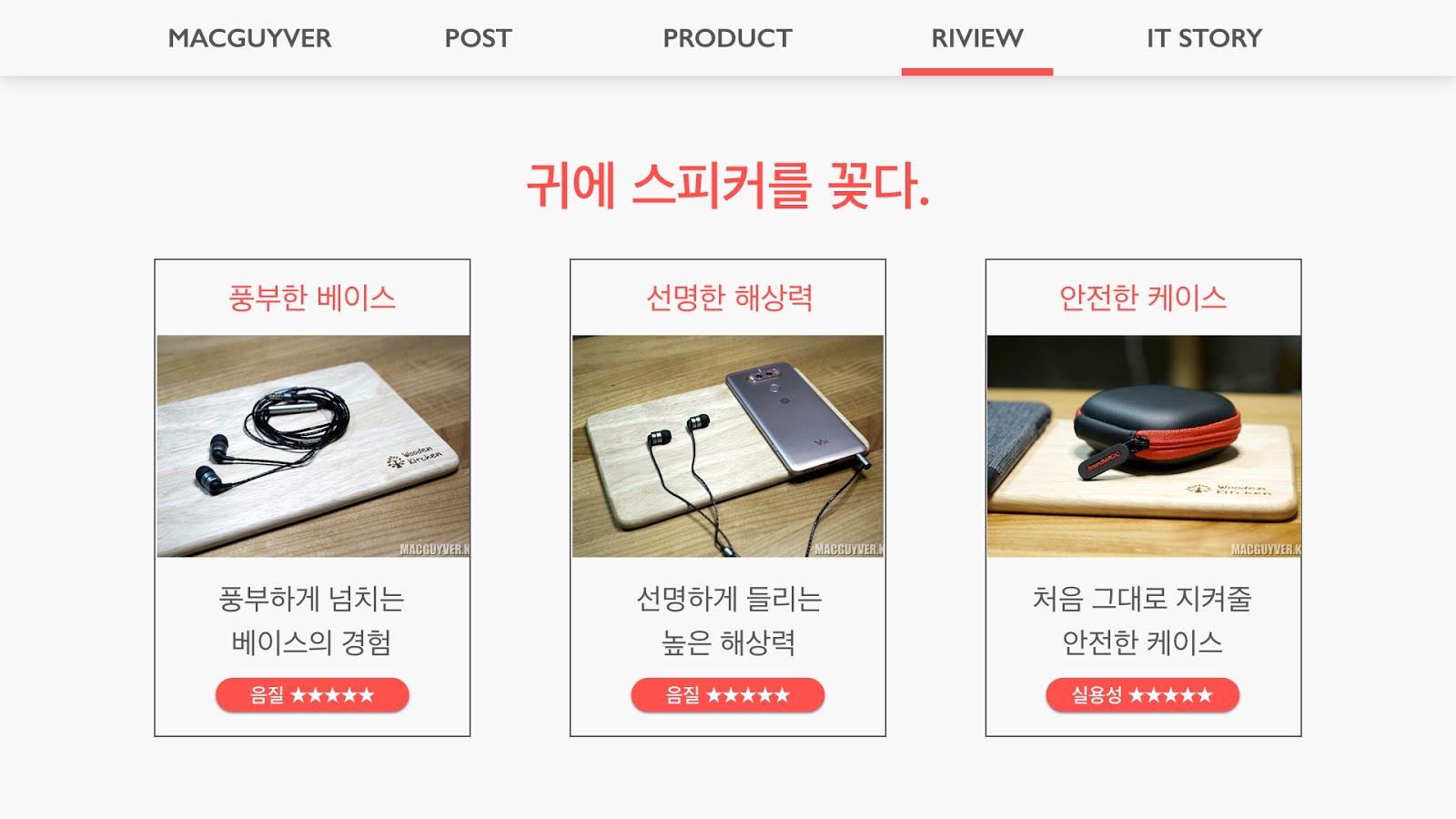Viewport: 1456px width, 819px height.
Task: Click the 선명한 해상력 card title
Action: pos(729,298)
